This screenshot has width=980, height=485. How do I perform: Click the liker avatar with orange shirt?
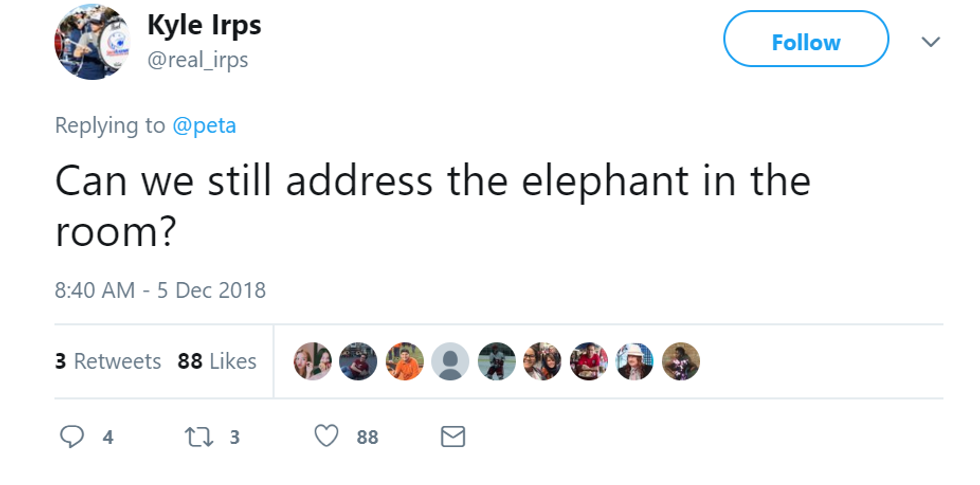pyautogui.click(x=404, y=361)
